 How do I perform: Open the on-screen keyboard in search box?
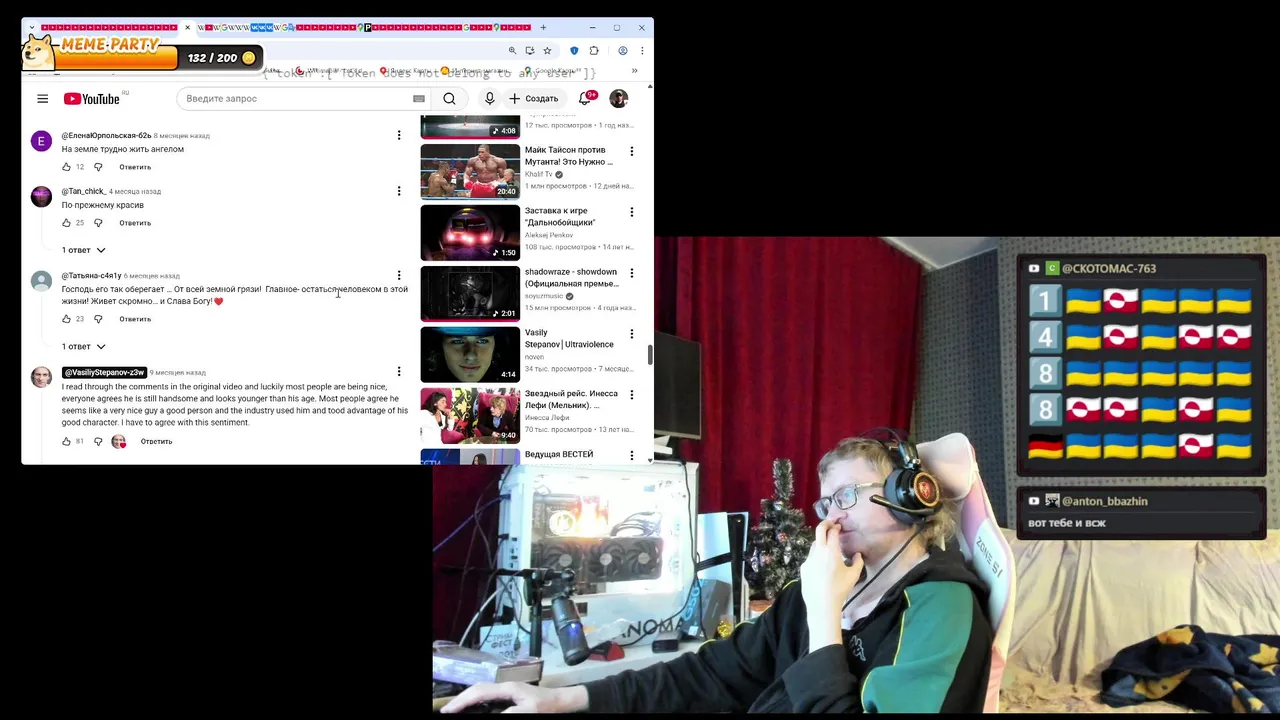tap(419, 98)
